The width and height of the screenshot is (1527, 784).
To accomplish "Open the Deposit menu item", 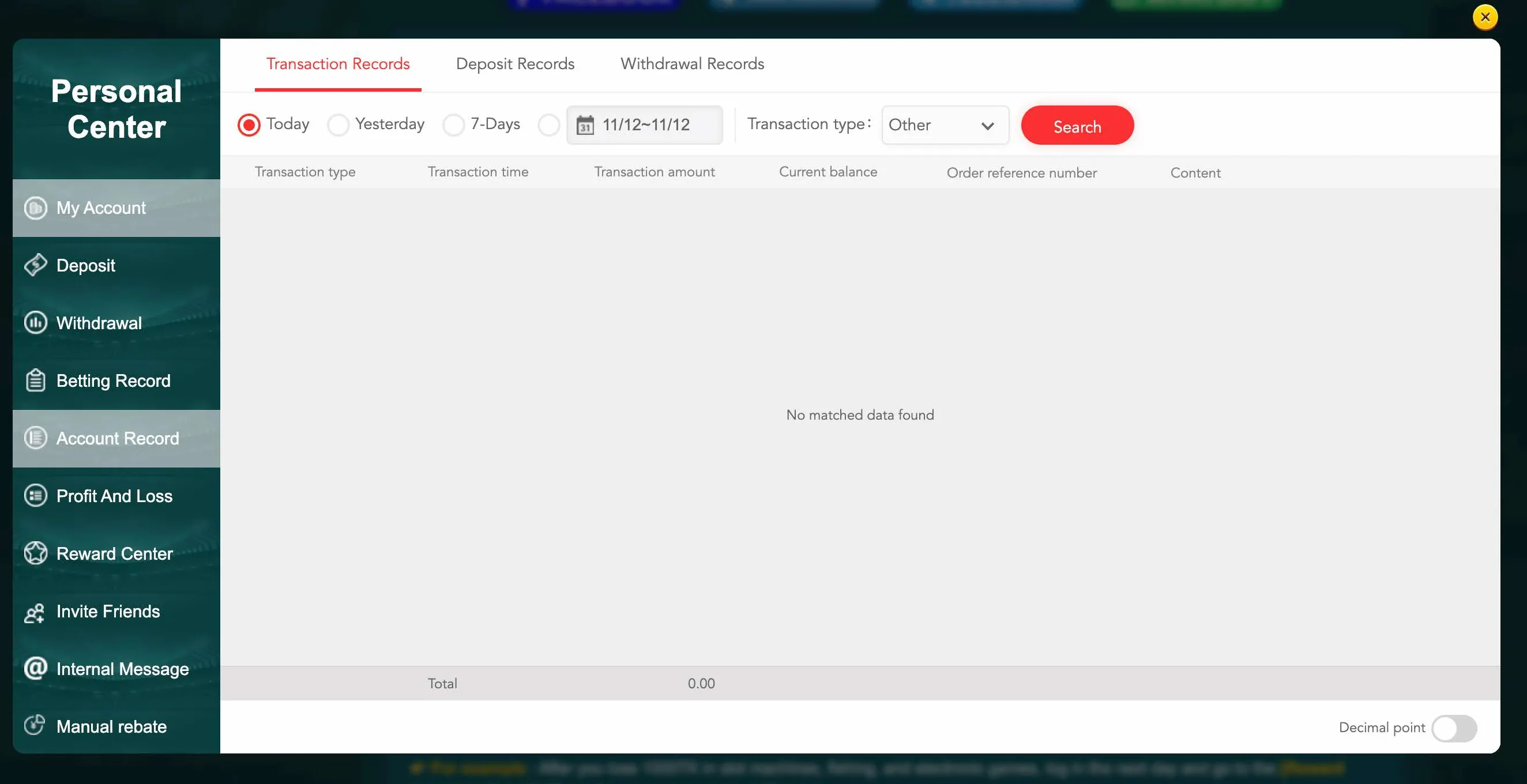I will point(116,266).
